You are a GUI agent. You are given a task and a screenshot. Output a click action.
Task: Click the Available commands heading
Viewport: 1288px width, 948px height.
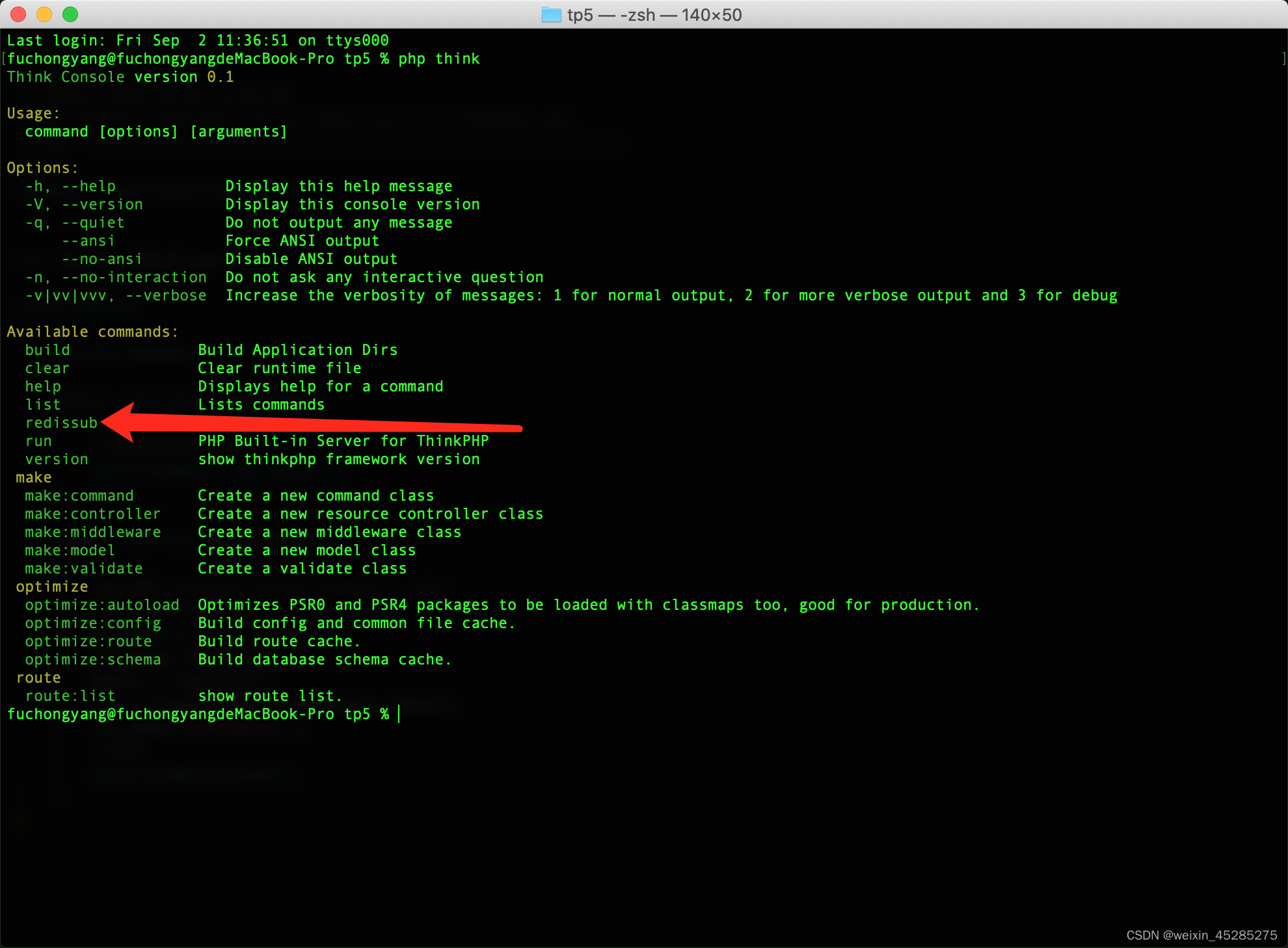pos(92,332)
